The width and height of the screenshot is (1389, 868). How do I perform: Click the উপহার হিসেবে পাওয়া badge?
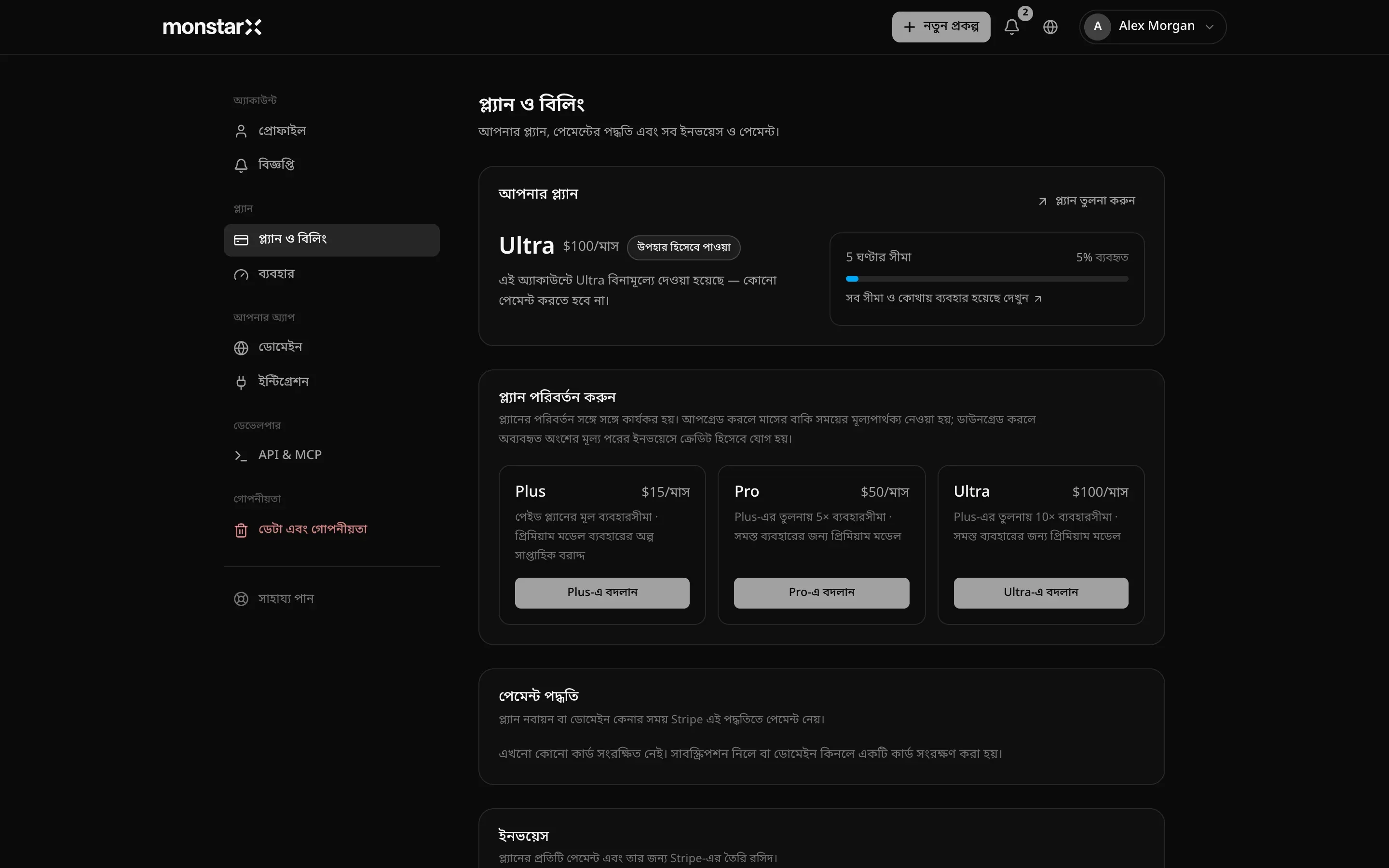[683, 247]
